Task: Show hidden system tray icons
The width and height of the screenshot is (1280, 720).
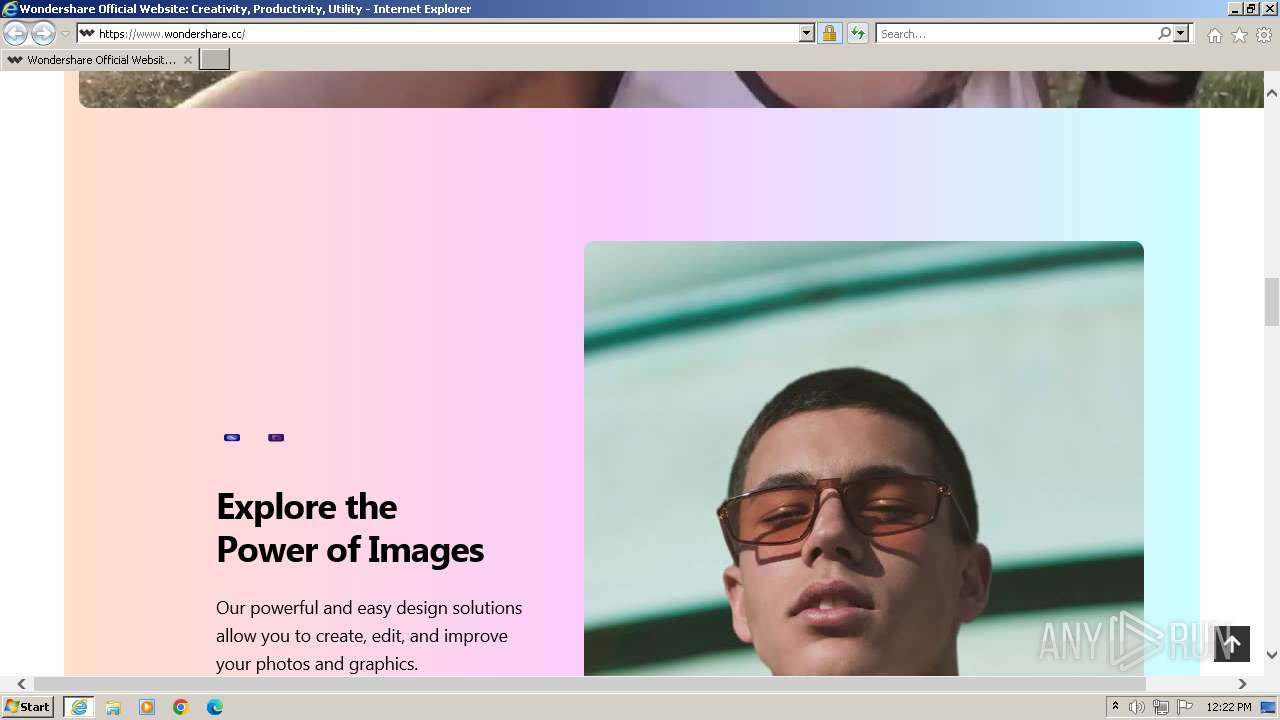Action: coord(1115,707)
